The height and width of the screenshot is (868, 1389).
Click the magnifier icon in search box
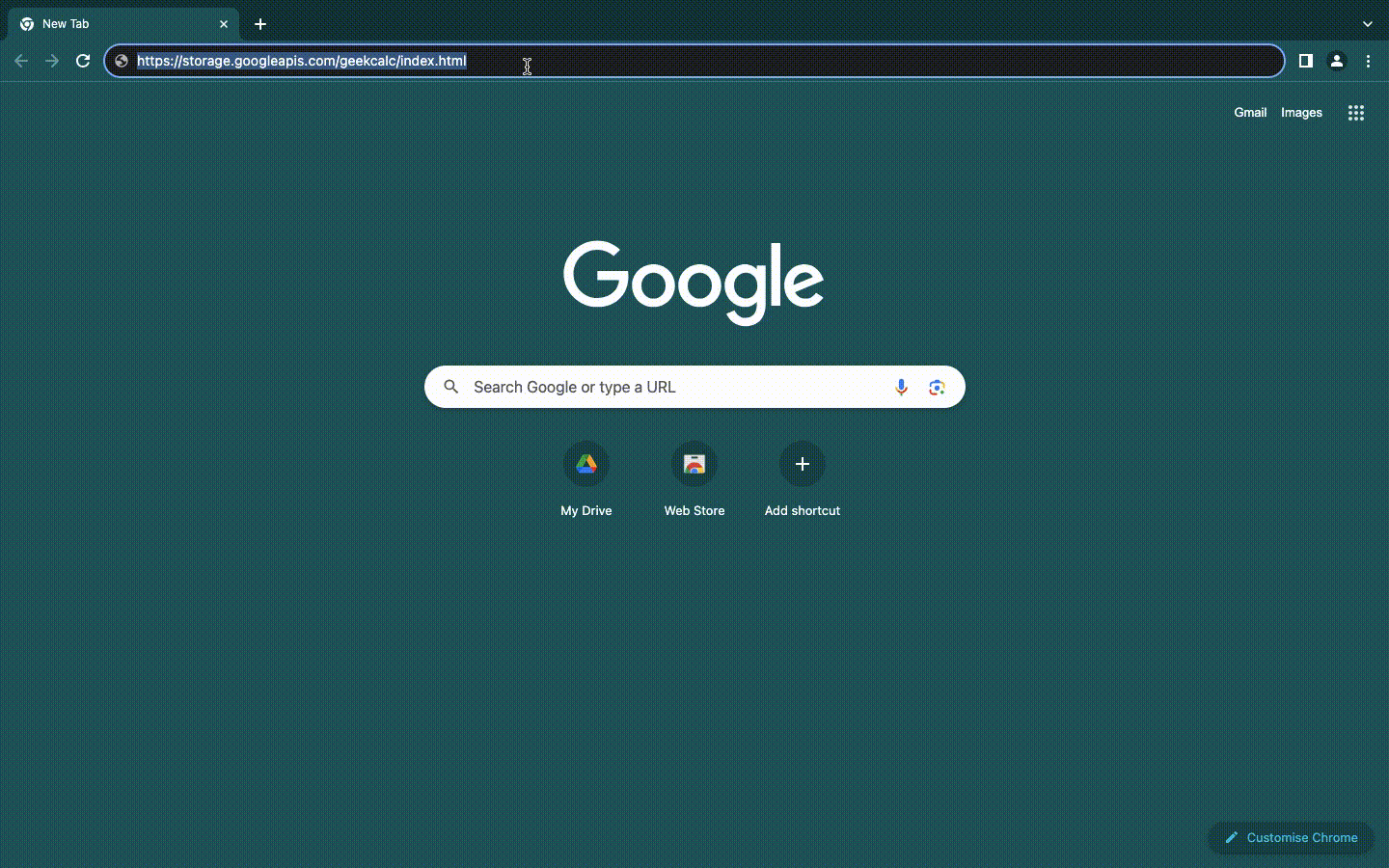450,387
